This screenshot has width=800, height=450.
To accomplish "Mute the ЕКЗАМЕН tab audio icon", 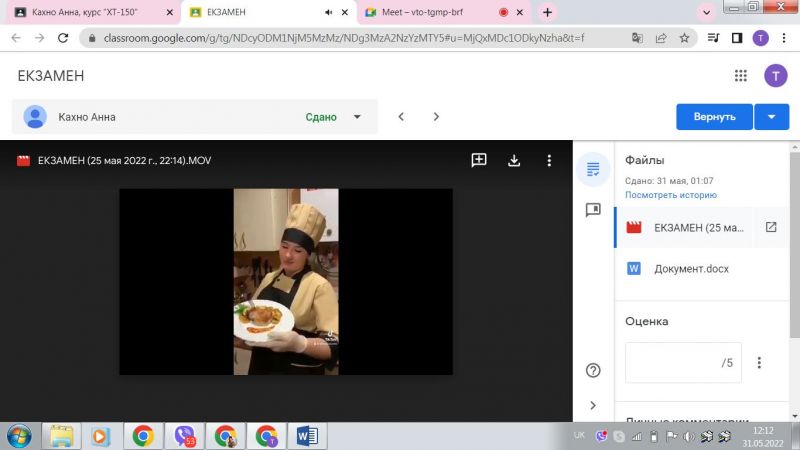I will (x=329, y=12).
